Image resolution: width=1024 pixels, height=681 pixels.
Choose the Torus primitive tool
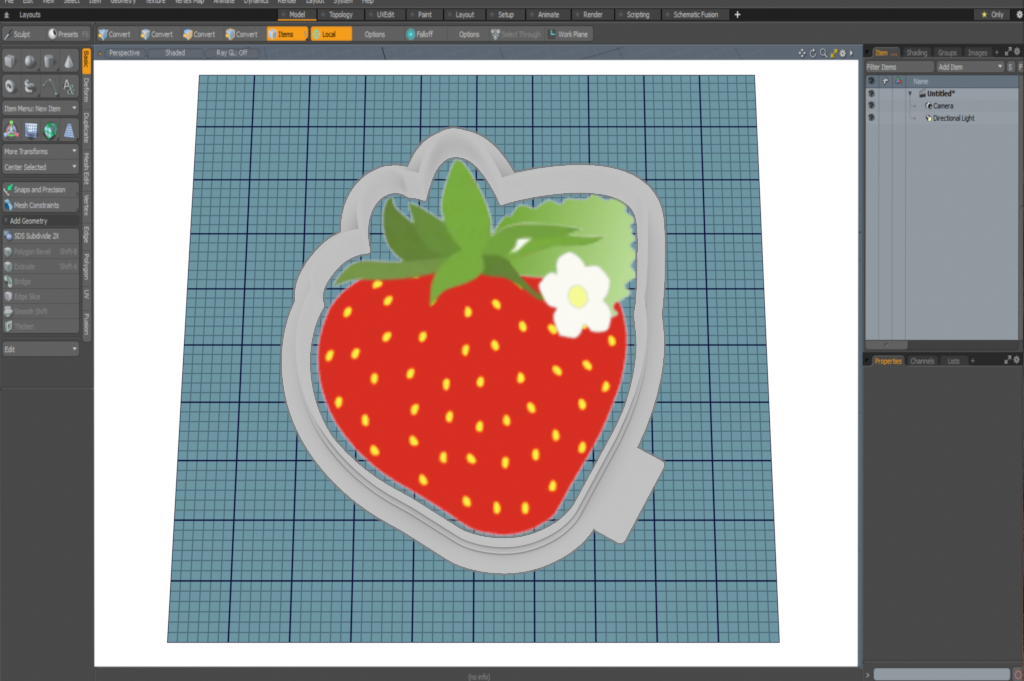pyautogui.click(x=11, y=86)
